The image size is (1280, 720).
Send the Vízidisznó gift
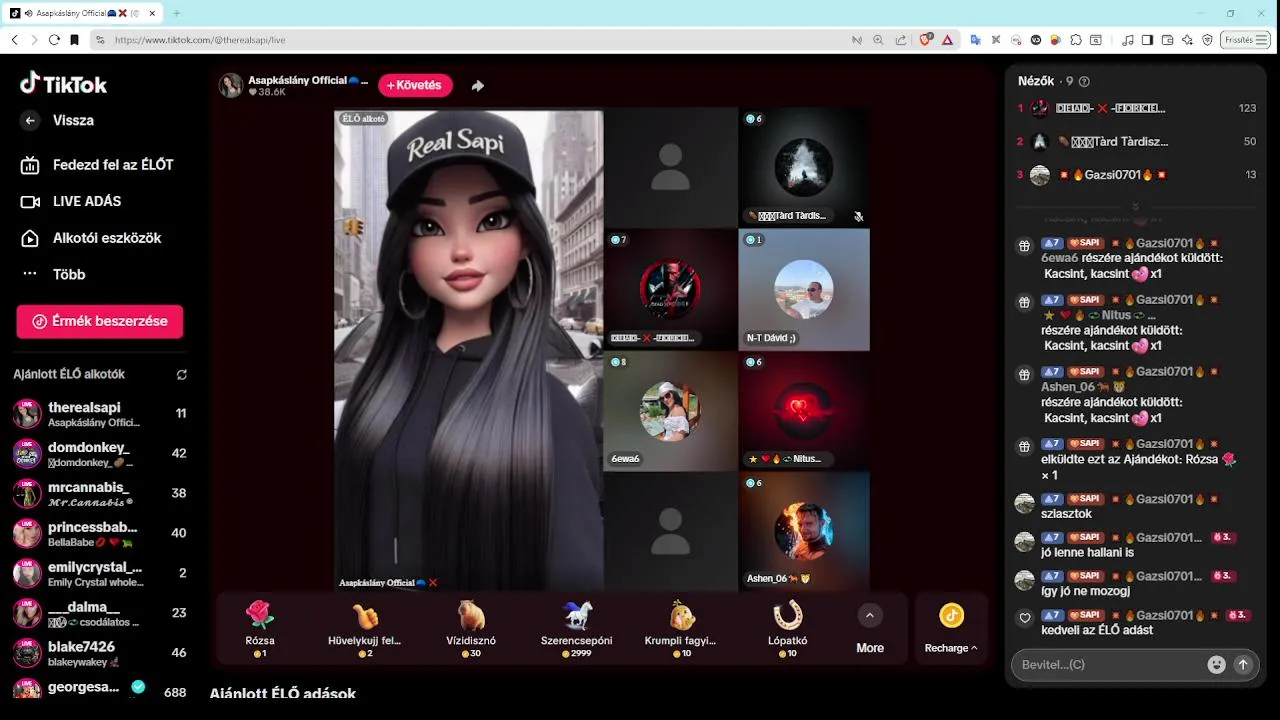click(470, 627)
